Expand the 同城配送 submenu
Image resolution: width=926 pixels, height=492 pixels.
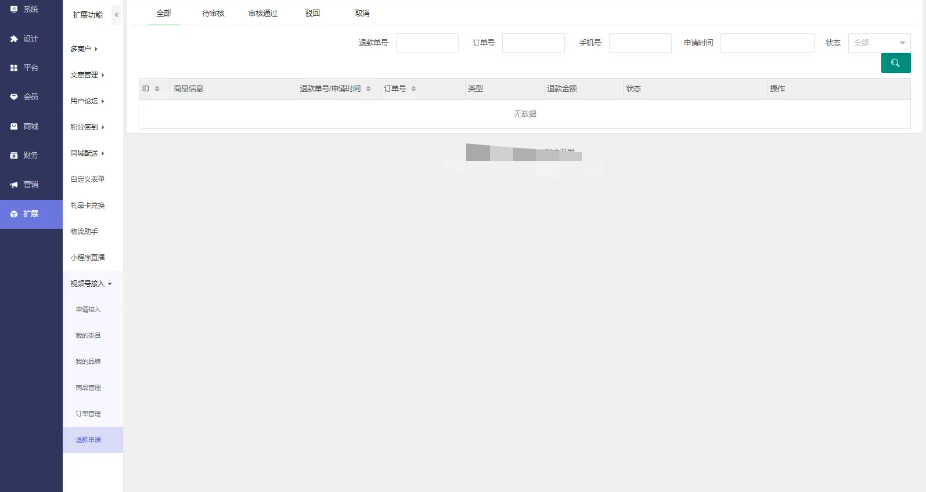87,153
